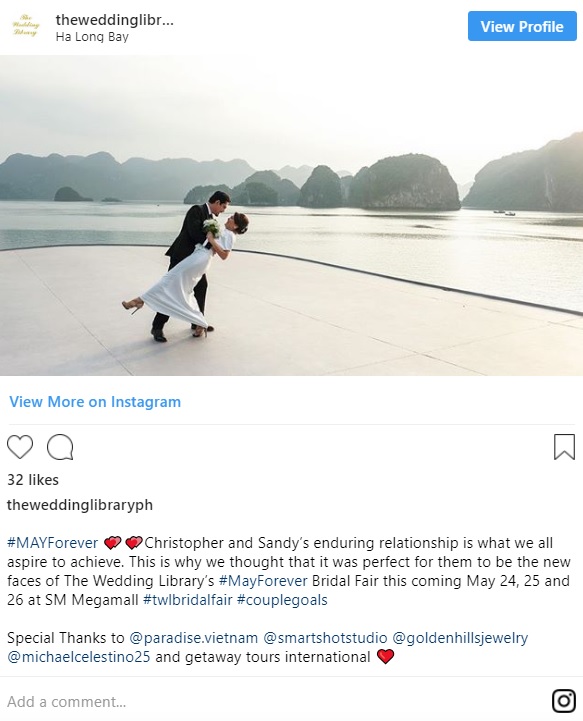Open theweddinglibraryph caption username
This screenshot has height=721, width=583.
(80, 505)
